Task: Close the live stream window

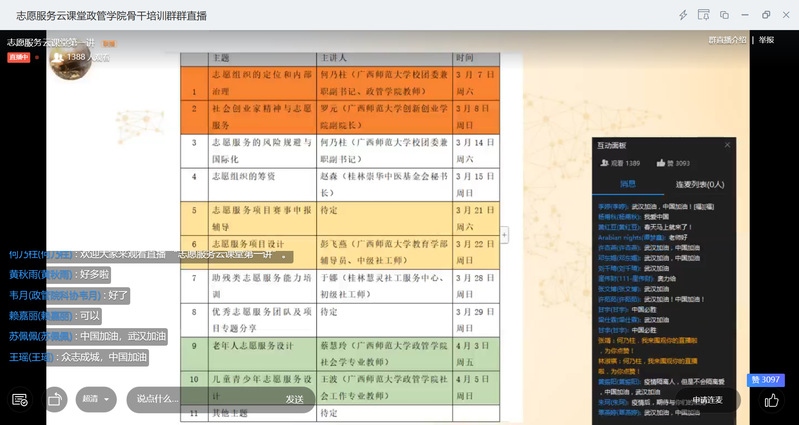Action: [x=786, y=15]
